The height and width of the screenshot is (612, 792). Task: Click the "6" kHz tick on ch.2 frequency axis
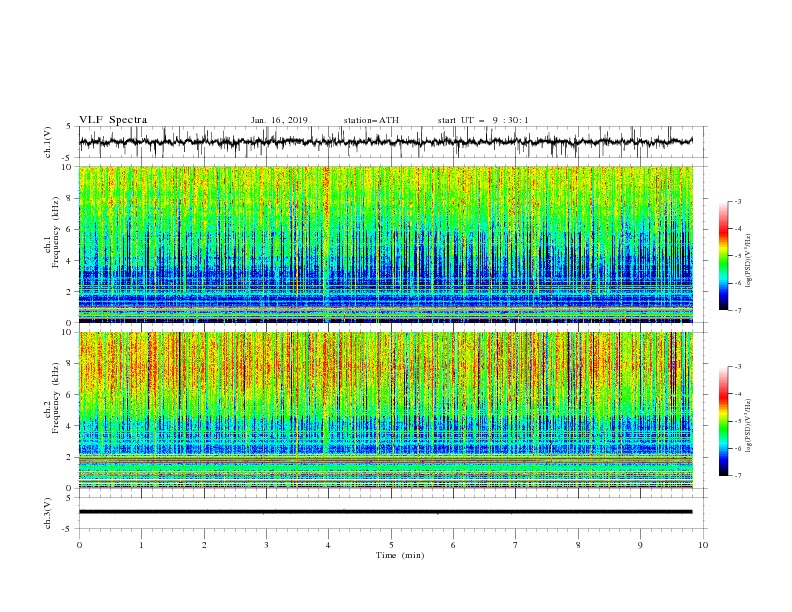pyautogui.click(x=71, y=395)
